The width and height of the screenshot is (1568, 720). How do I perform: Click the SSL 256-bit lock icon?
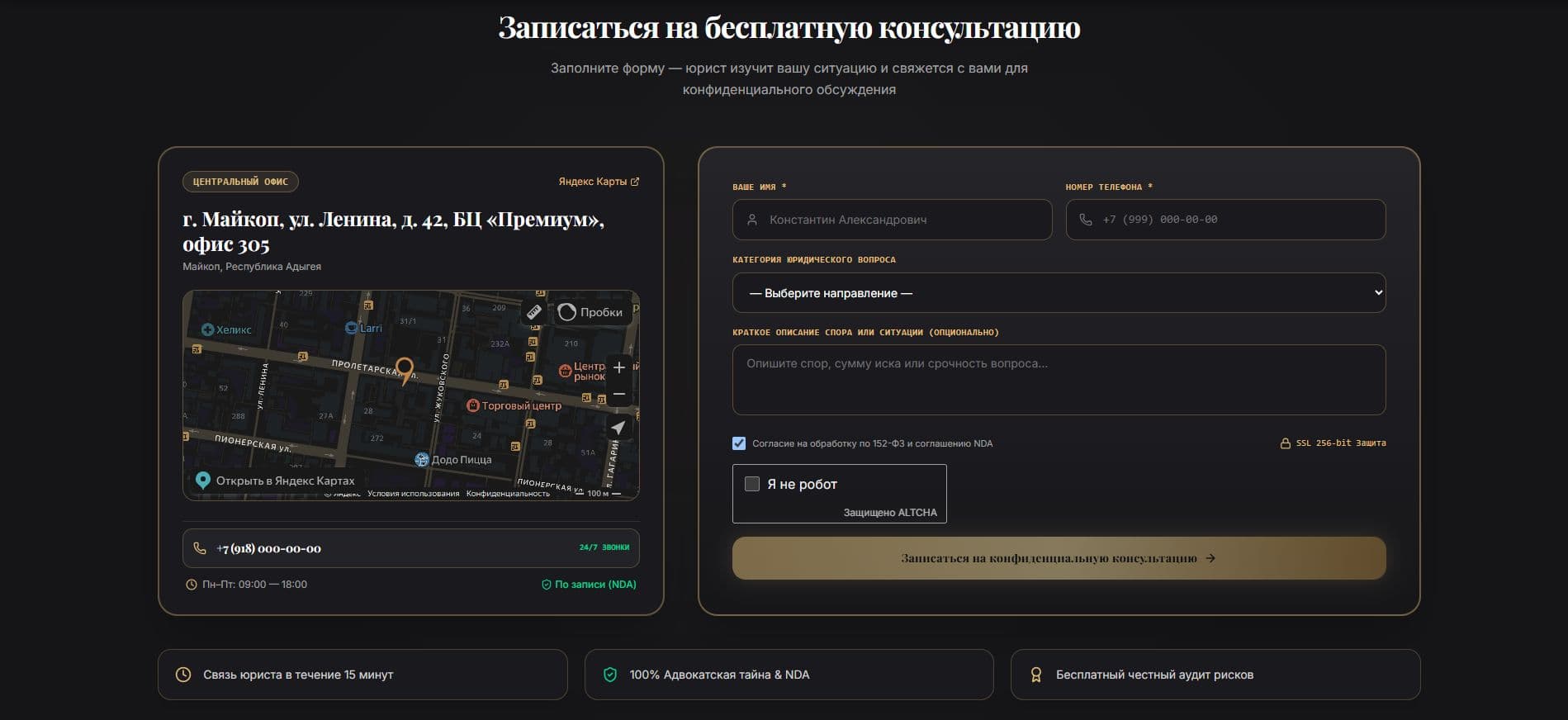coord(1285,443)
